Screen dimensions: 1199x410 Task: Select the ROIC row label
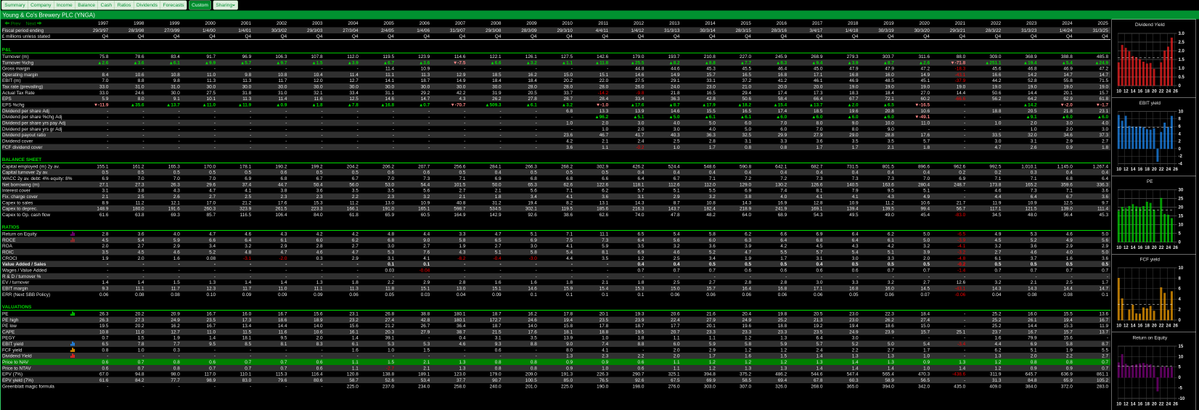8,252
